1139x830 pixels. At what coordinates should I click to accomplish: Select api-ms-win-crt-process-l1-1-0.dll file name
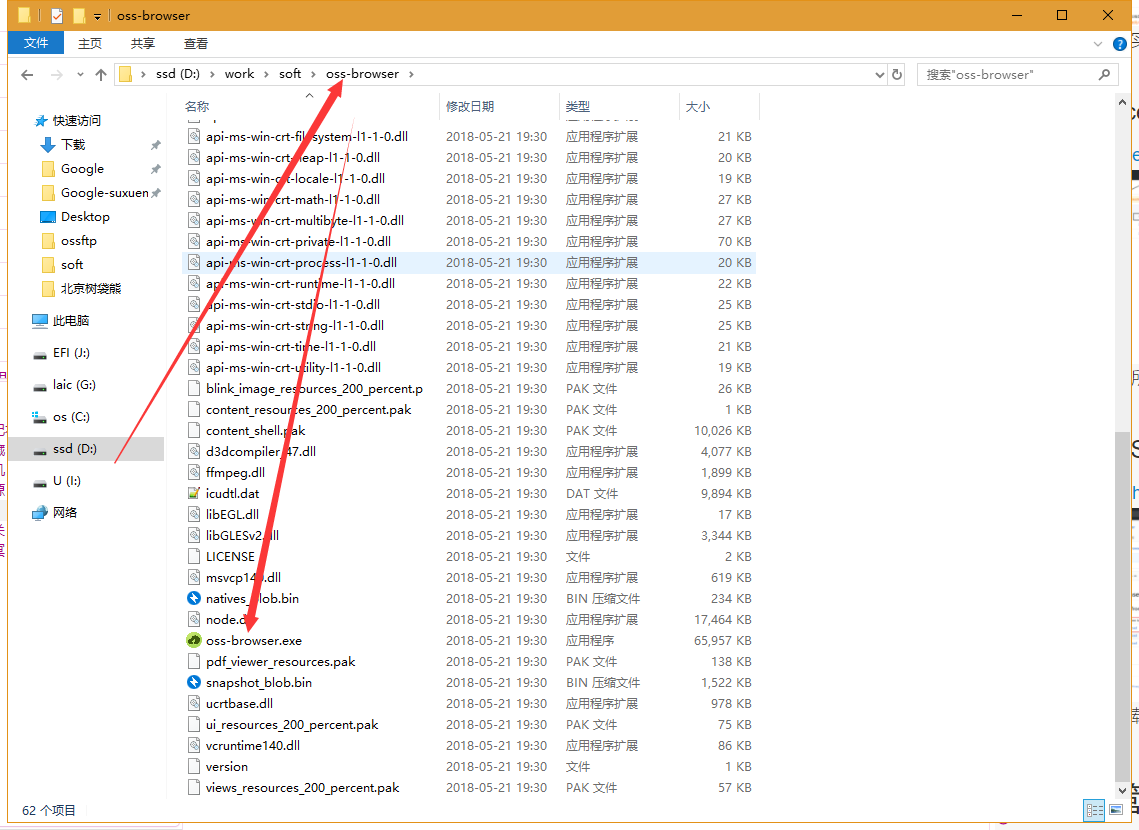pos(301,262)
